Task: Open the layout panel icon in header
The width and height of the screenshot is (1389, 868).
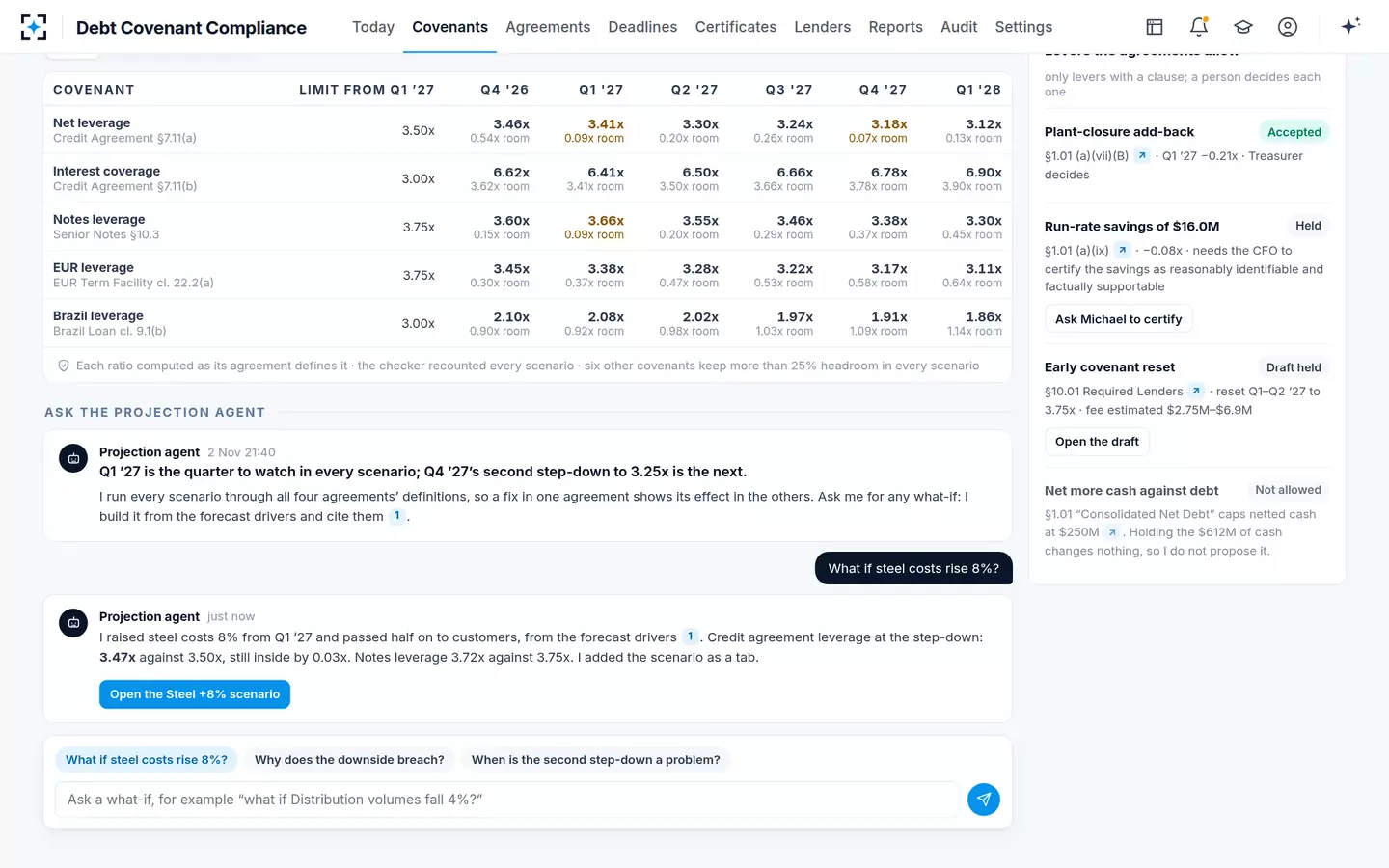Action: coord(1155,27)
